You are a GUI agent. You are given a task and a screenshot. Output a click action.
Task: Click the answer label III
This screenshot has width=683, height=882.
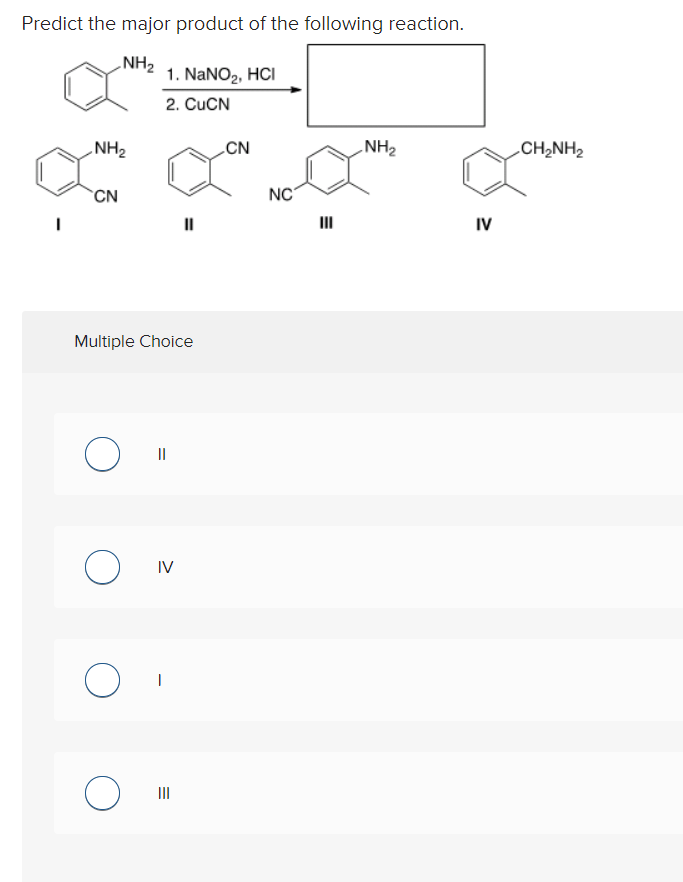(x=162, y=793)
